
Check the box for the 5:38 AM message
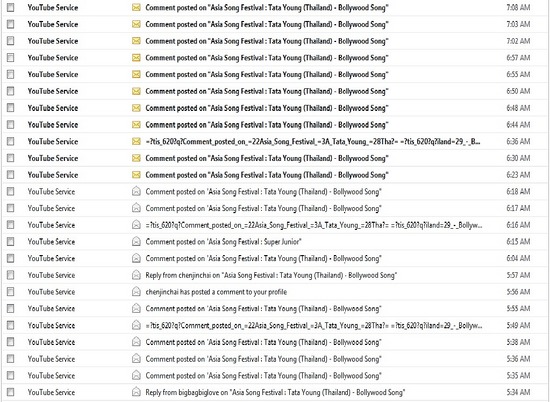11,342
